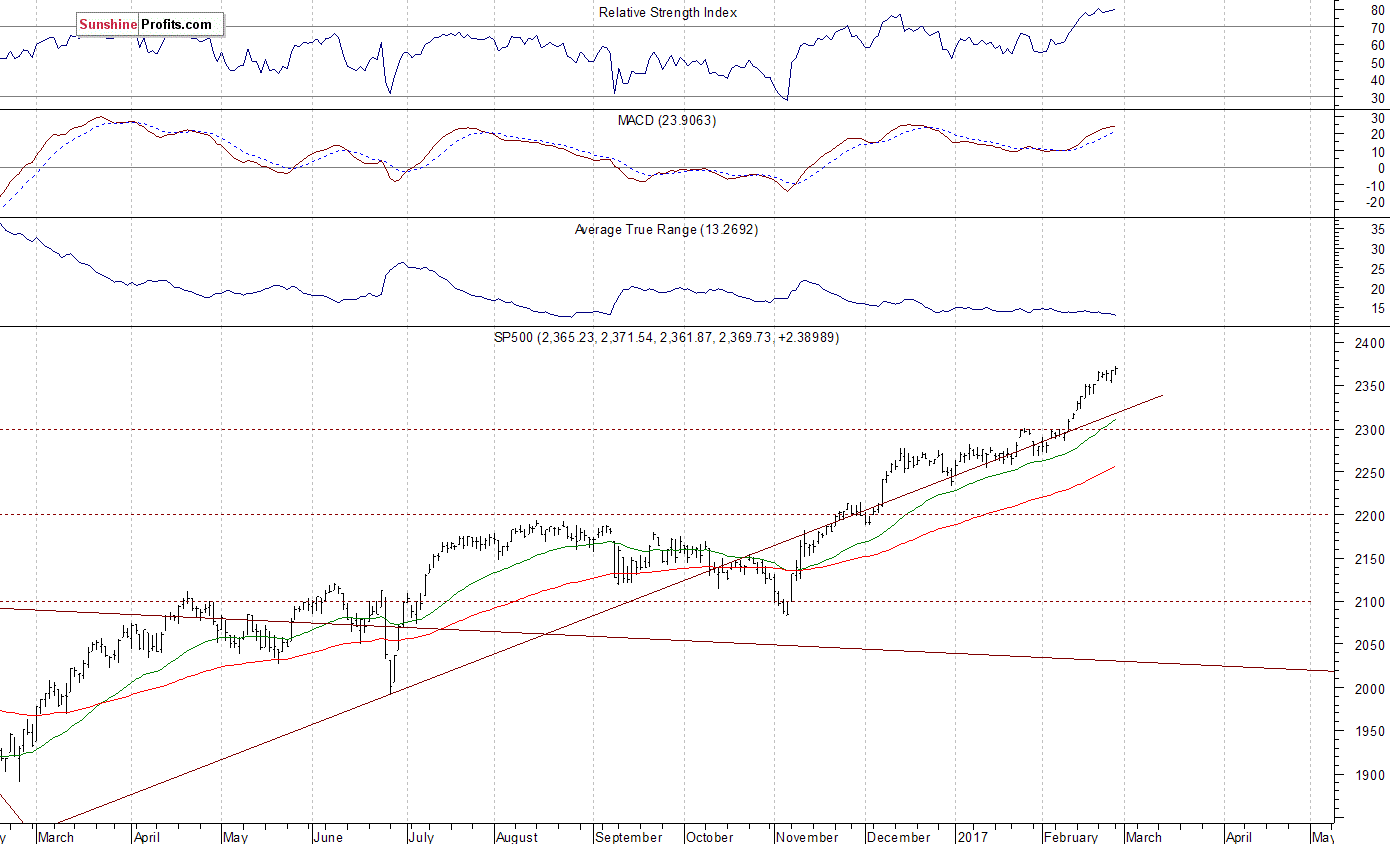This screenshot has width=1390, height=844.
Task: Click the August label on time axis
Action: pos(517,837)
